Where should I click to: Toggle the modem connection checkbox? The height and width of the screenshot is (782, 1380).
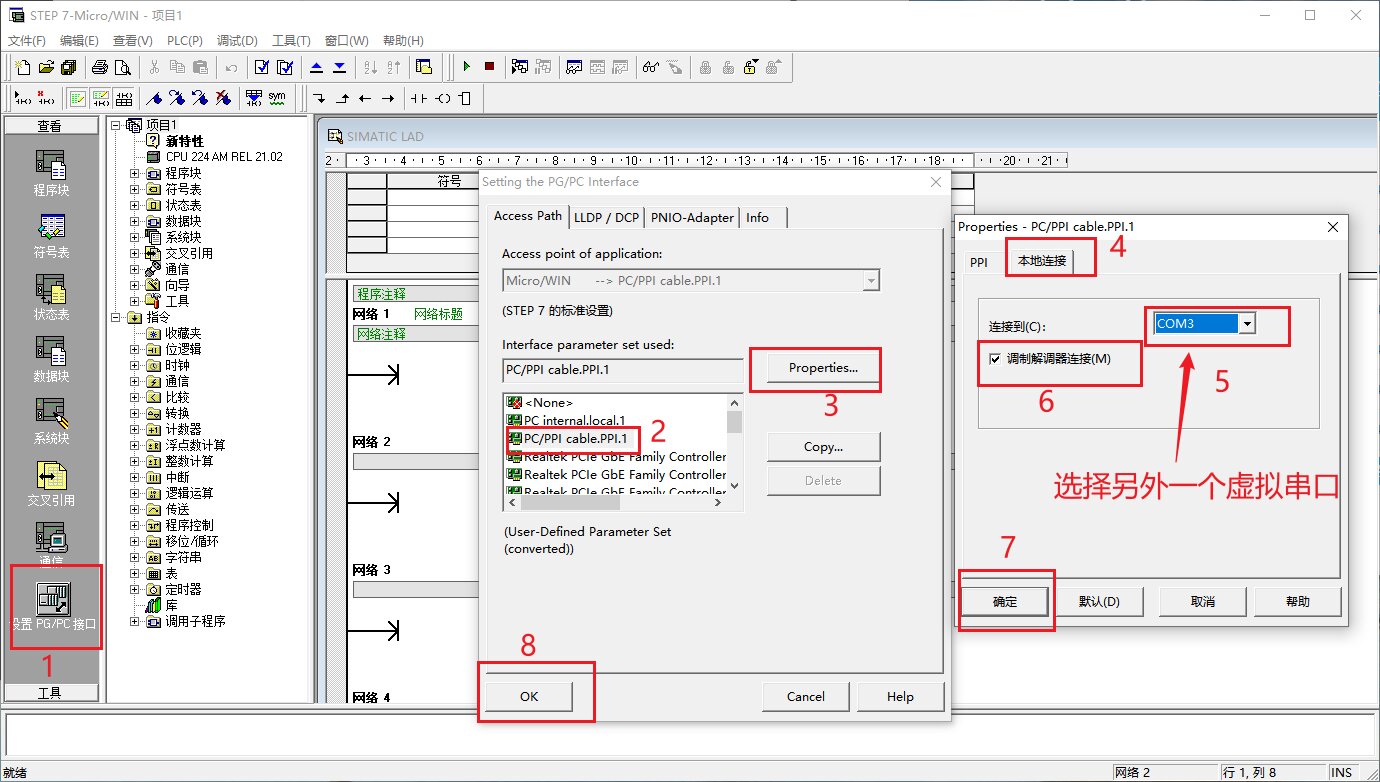[995, 359]
